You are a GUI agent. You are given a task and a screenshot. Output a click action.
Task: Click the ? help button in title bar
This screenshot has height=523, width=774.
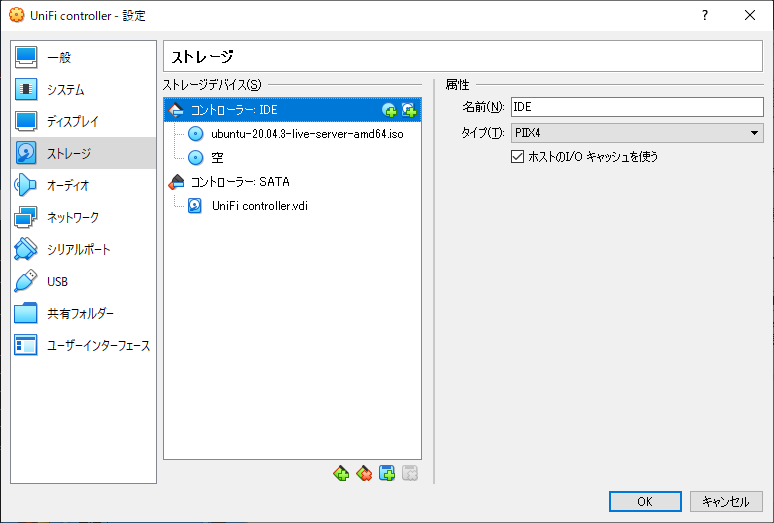tap(705, 15)
